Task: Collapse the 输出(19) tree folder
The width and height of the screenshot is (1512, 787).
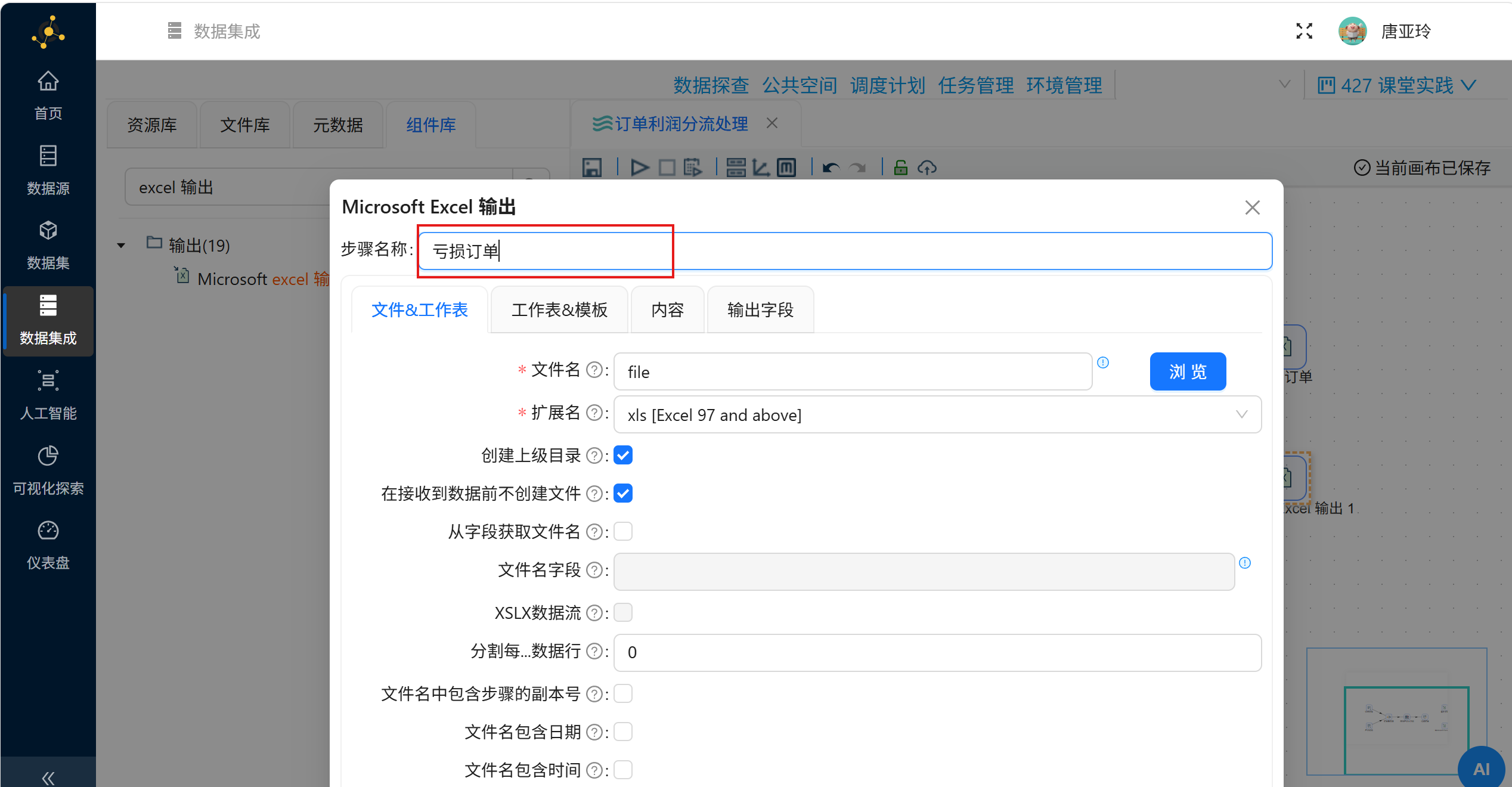Action: pyautogui.click(x=121, y=246)
